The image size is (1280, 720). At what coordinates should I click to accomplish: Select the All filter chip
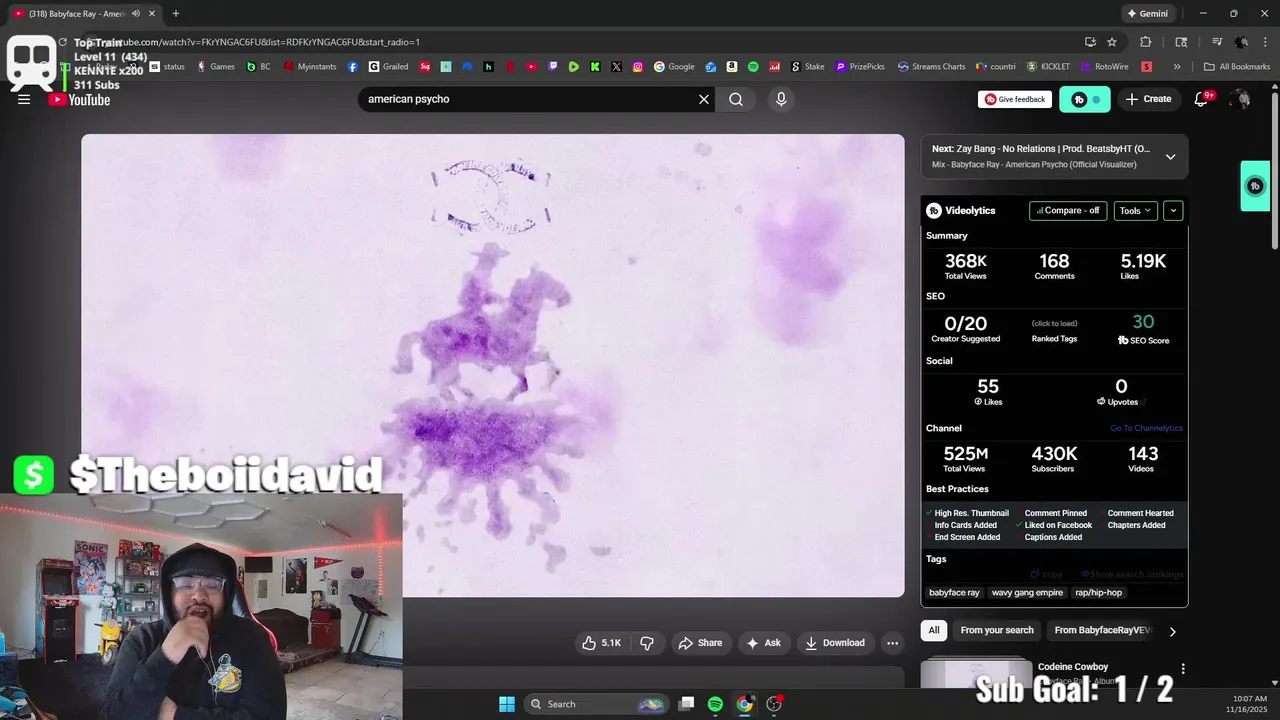934,630
